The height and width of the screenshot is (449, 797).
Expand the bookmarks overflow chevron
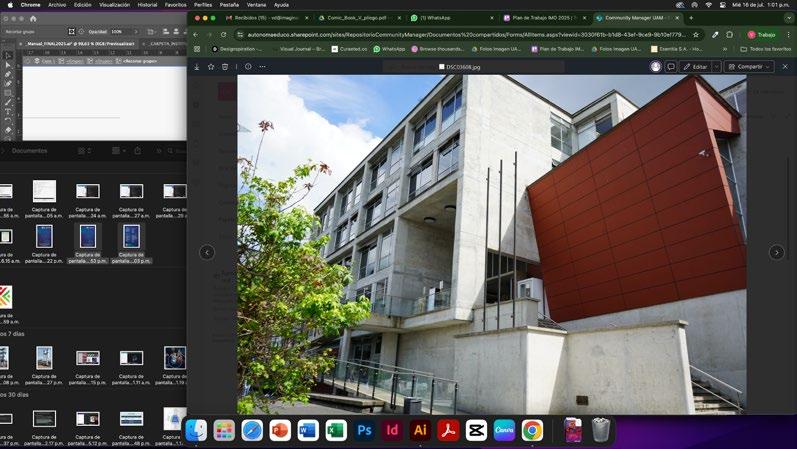click(725, 49)
